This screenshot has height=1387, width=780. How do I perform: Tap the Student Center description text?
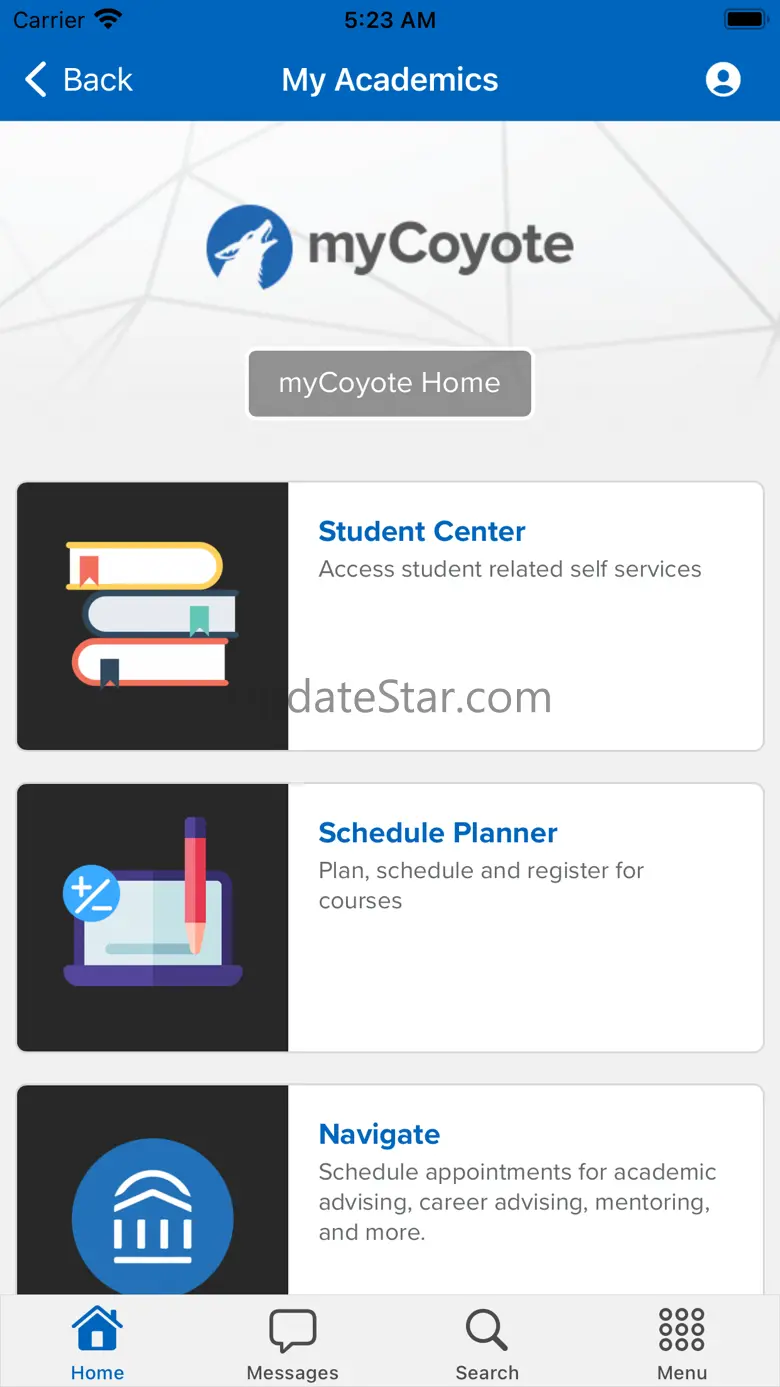(510, 570)
